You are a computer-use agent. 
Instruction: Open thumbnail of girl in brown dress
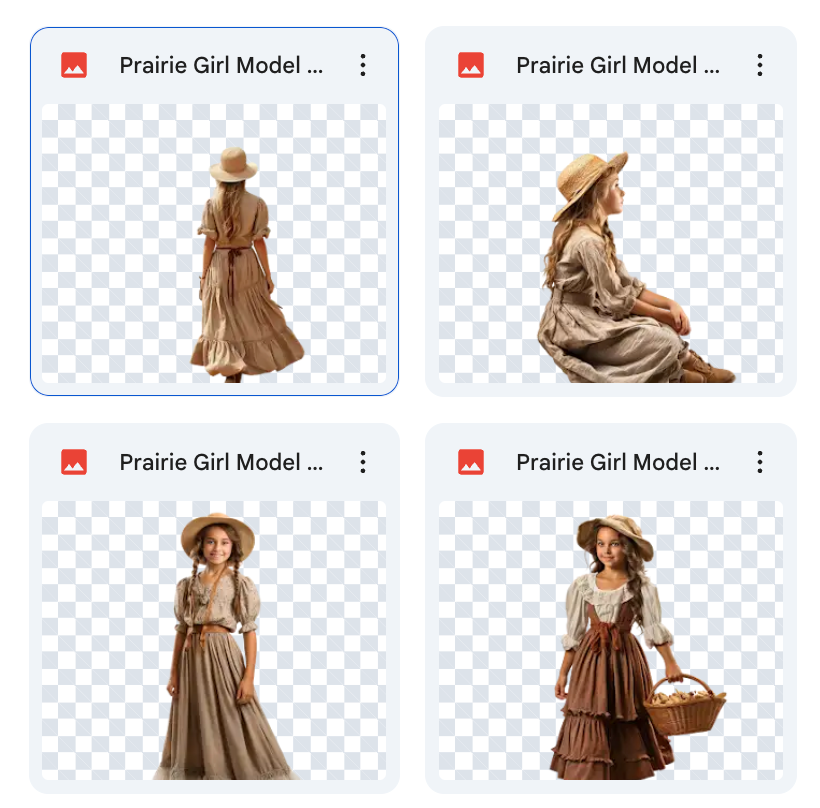click(611, 640)
